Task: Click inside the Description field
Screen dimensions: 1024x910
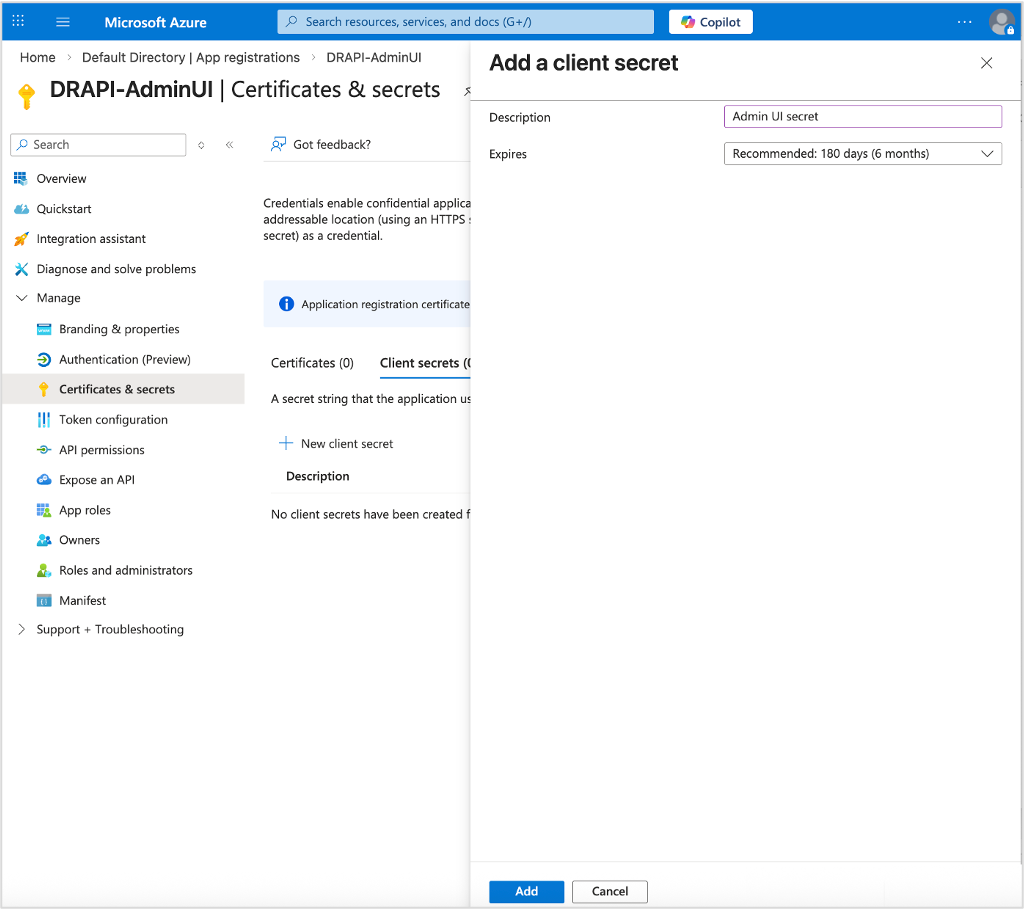Action: [862, 116]
